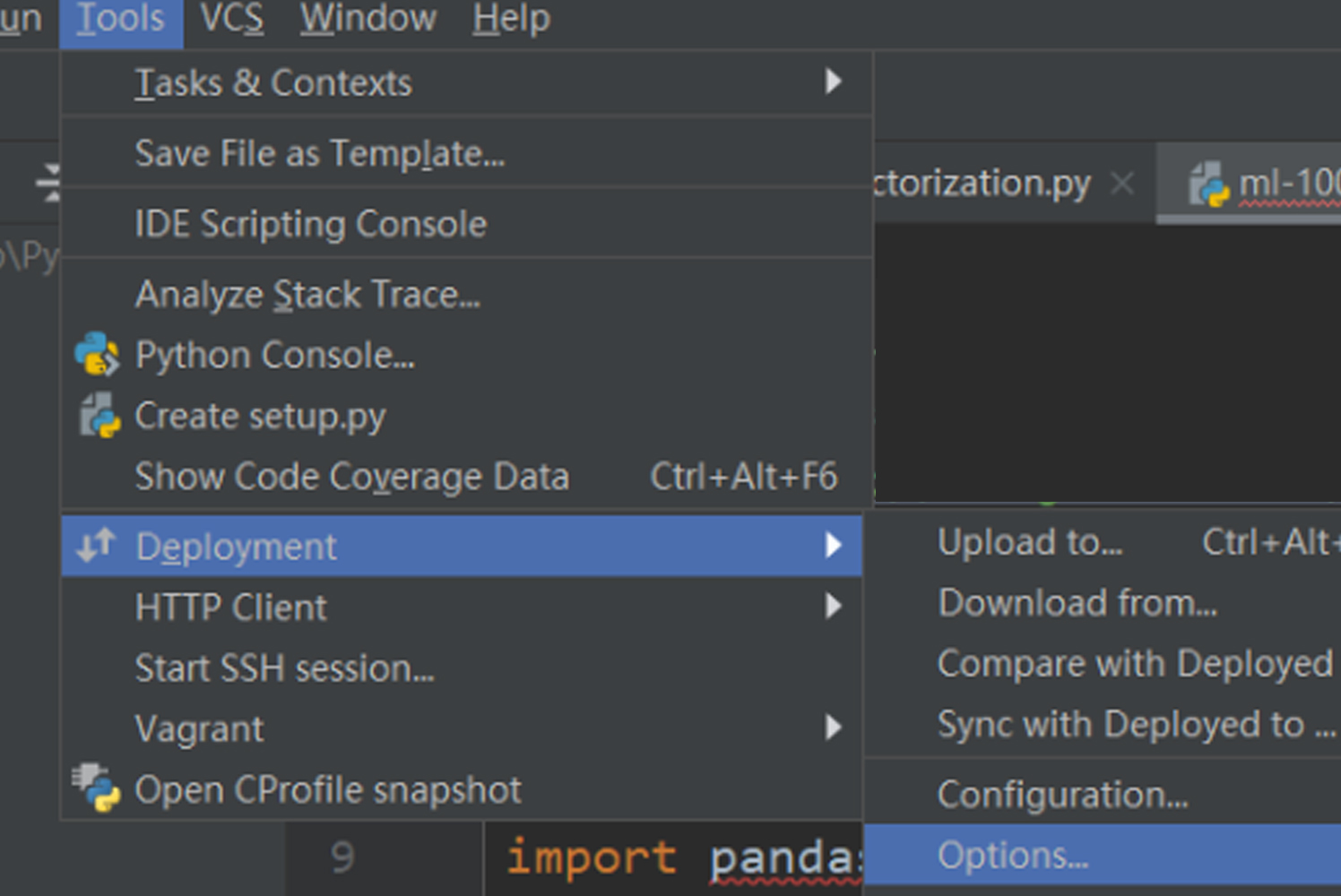This screenshot has width=1341, height=896.
Task: Open the Tools menu
Action: [121, 20]
